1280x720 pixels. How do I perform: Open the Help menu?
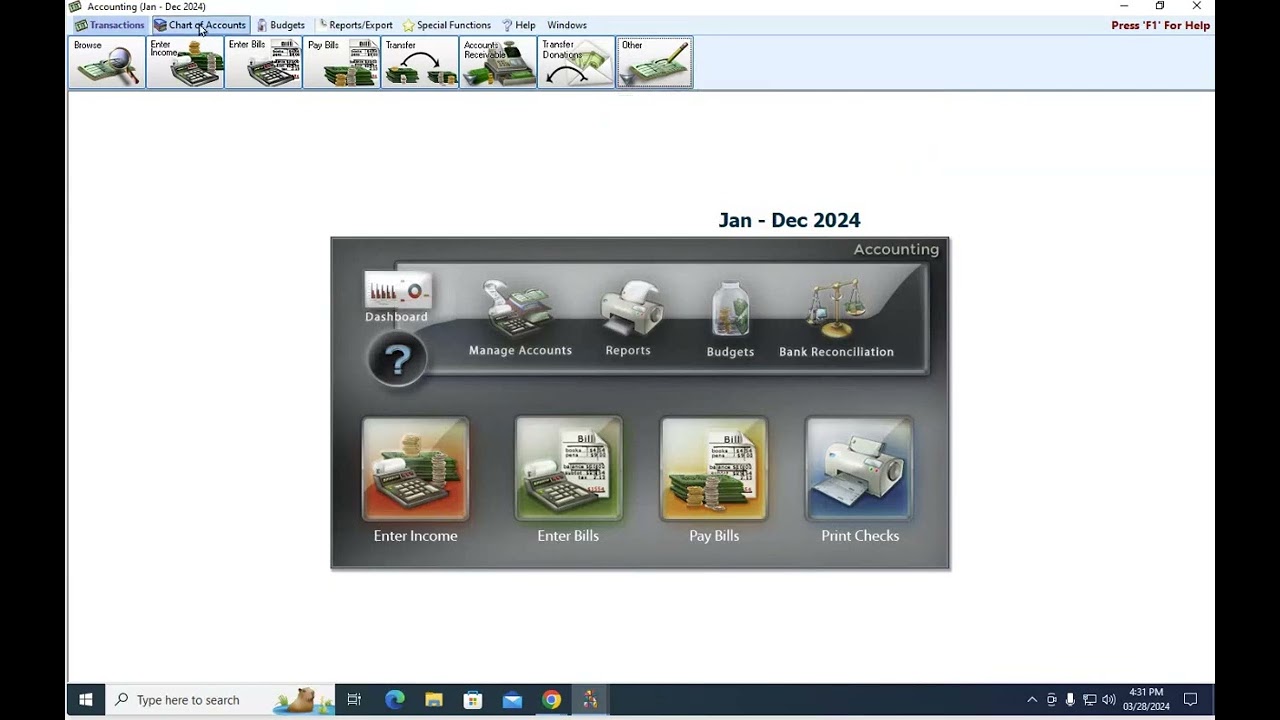click(x=519, y=25)
